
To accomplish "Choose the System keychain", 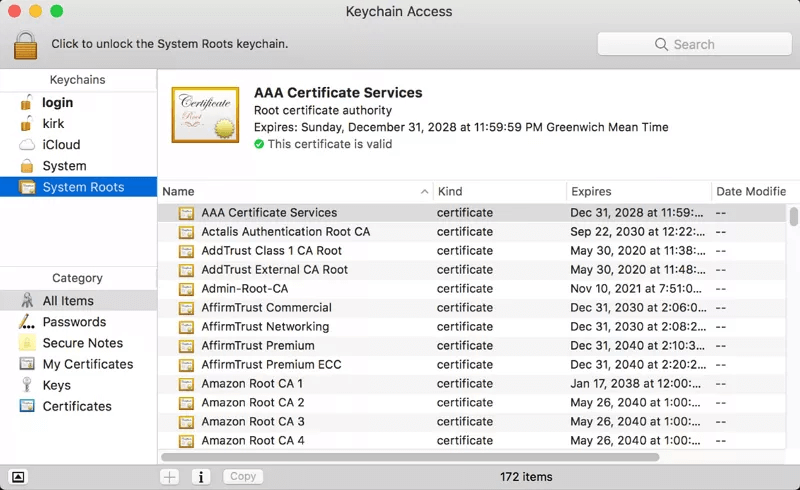I will [x=64, y=166].
